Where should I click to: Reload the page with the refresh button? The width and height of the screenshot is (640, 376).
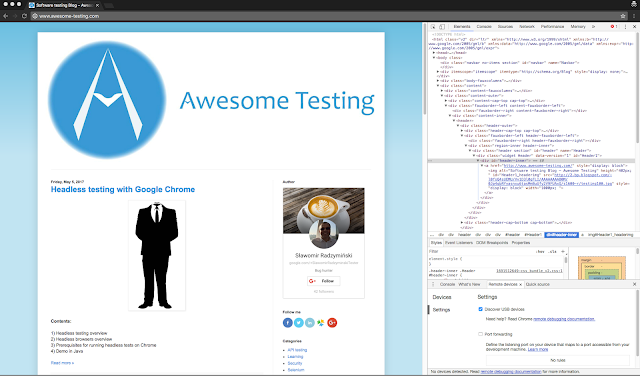24,16
